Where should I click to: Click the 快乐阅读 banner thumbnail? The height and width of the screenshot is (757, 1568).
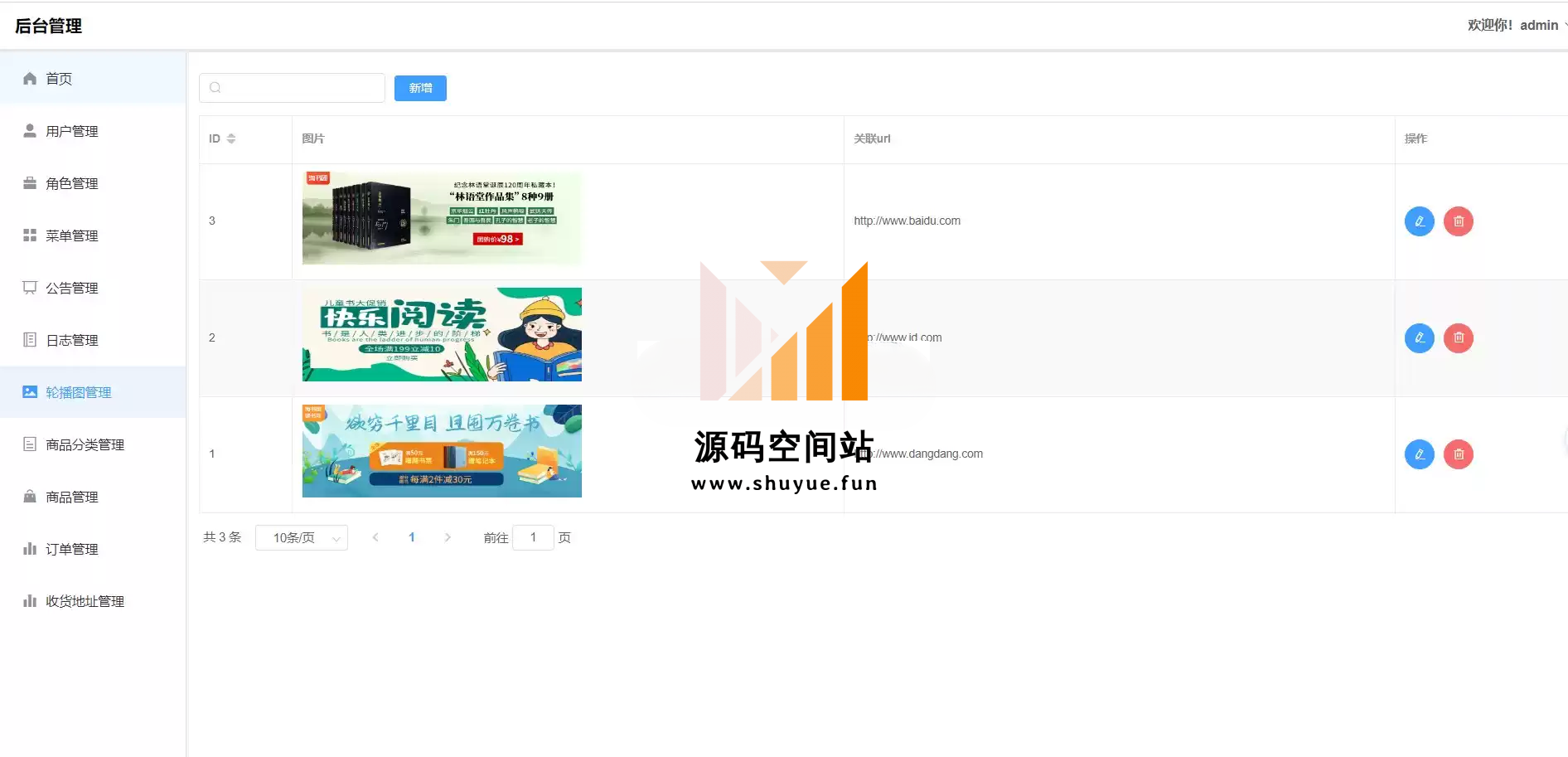click(x=442, y=334)
